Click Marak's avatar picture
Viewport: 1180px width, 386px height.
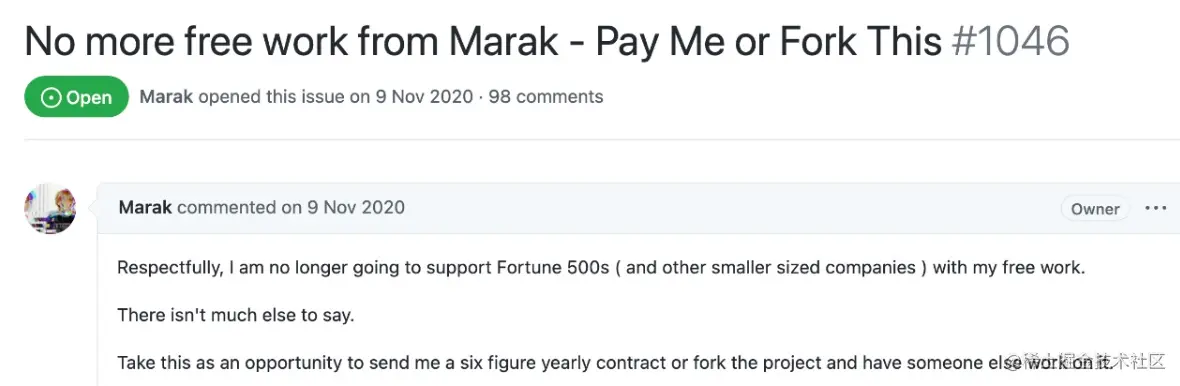click(x=50, y=208)
